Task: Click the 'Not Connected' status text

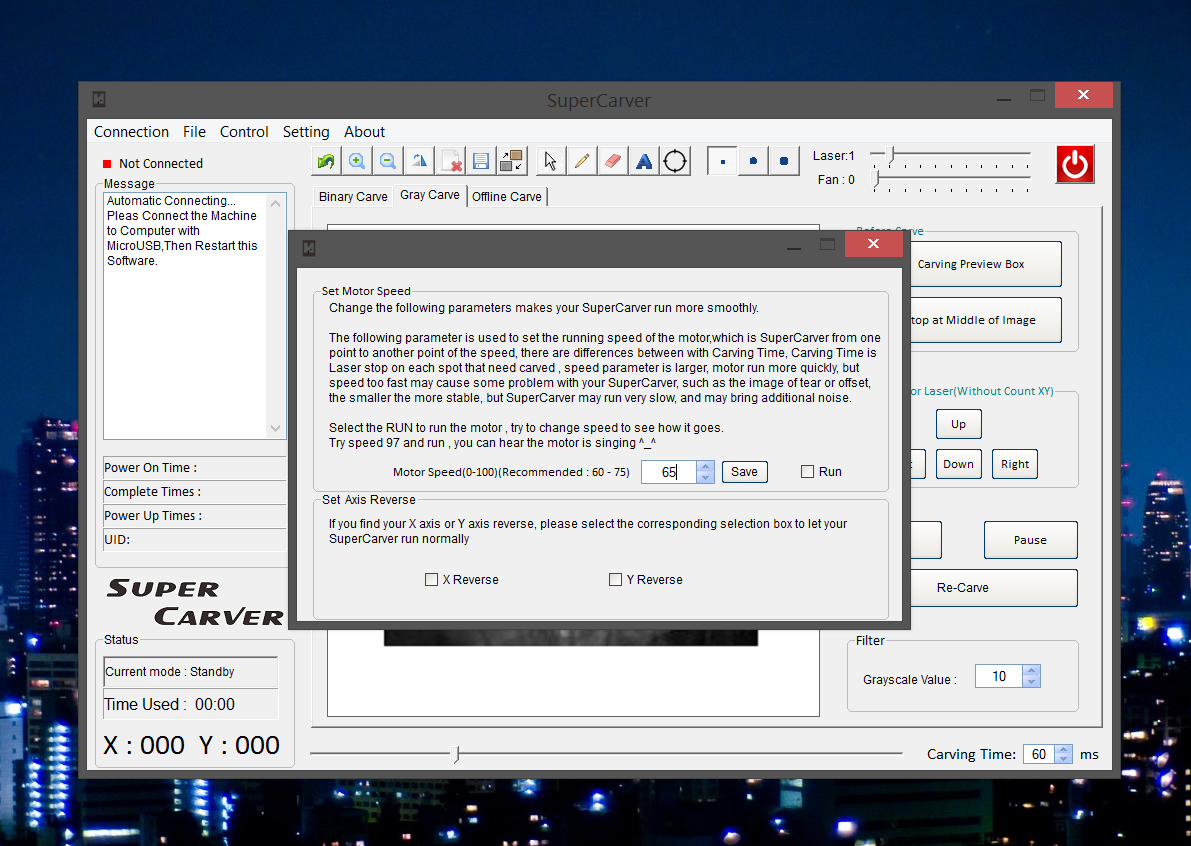Action: point(161,163)
